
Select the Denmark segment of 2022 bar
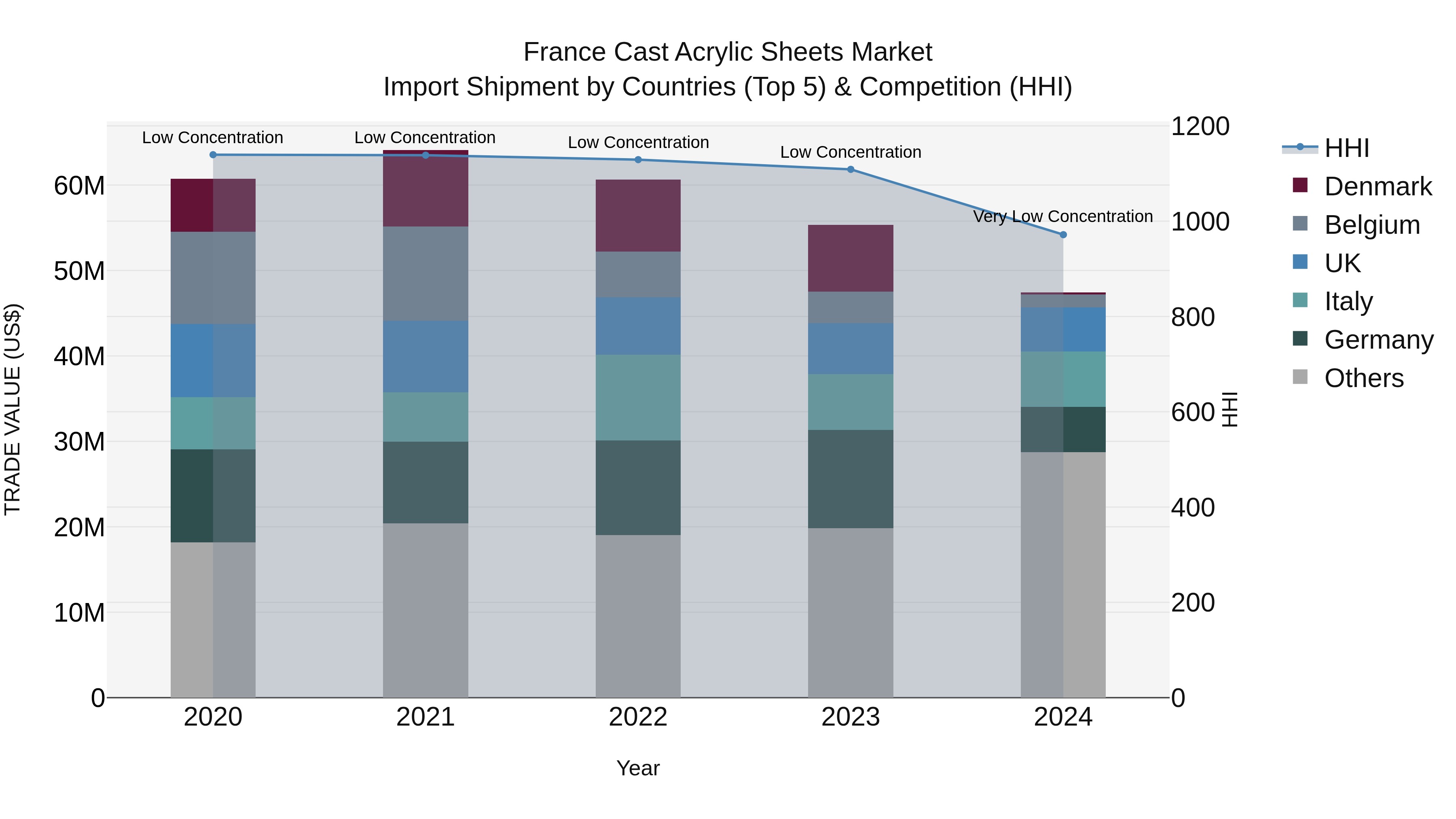(x=638, y=215)
